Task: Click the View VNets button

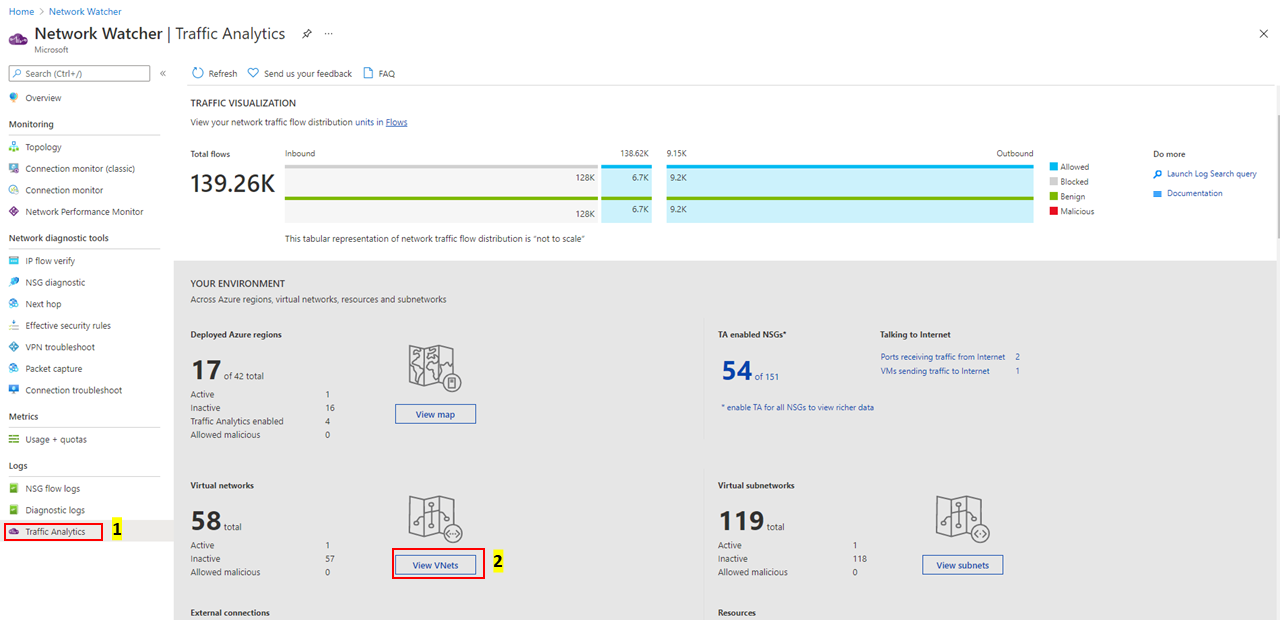Action: click(x=435, y=565)
